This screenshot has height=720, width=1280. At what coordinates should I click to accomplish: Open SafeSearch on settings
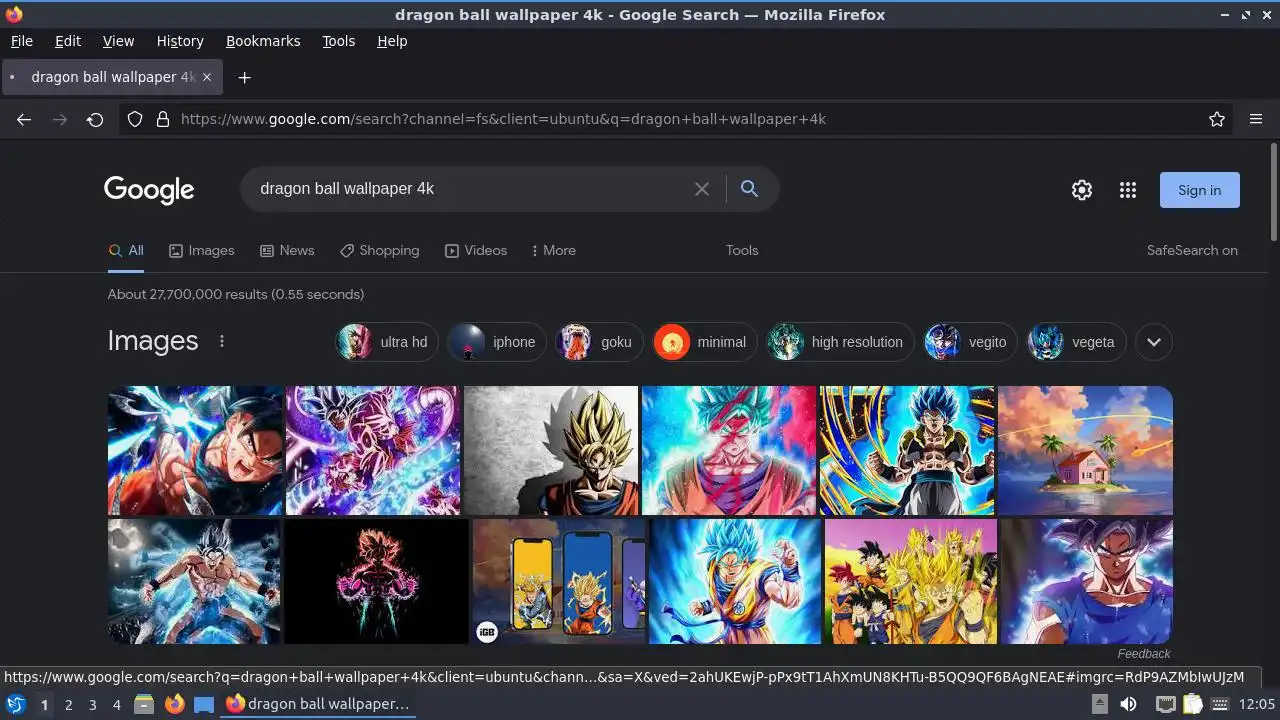pyautogui.click(x=1192, y=250)
